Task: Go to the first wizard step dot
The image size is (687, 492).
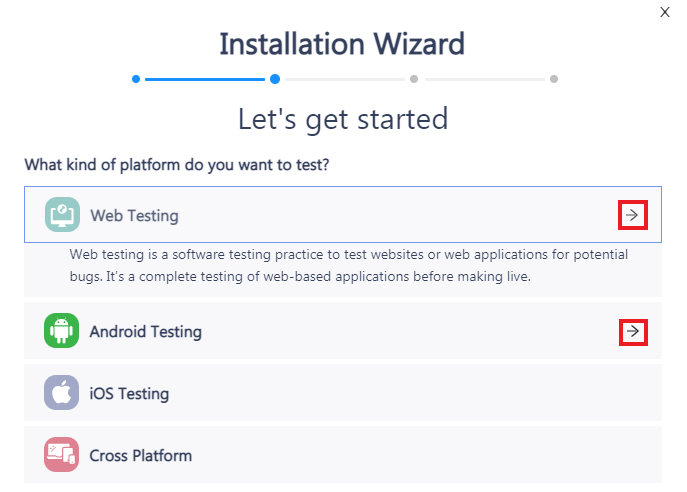Action: pos(136,79)
